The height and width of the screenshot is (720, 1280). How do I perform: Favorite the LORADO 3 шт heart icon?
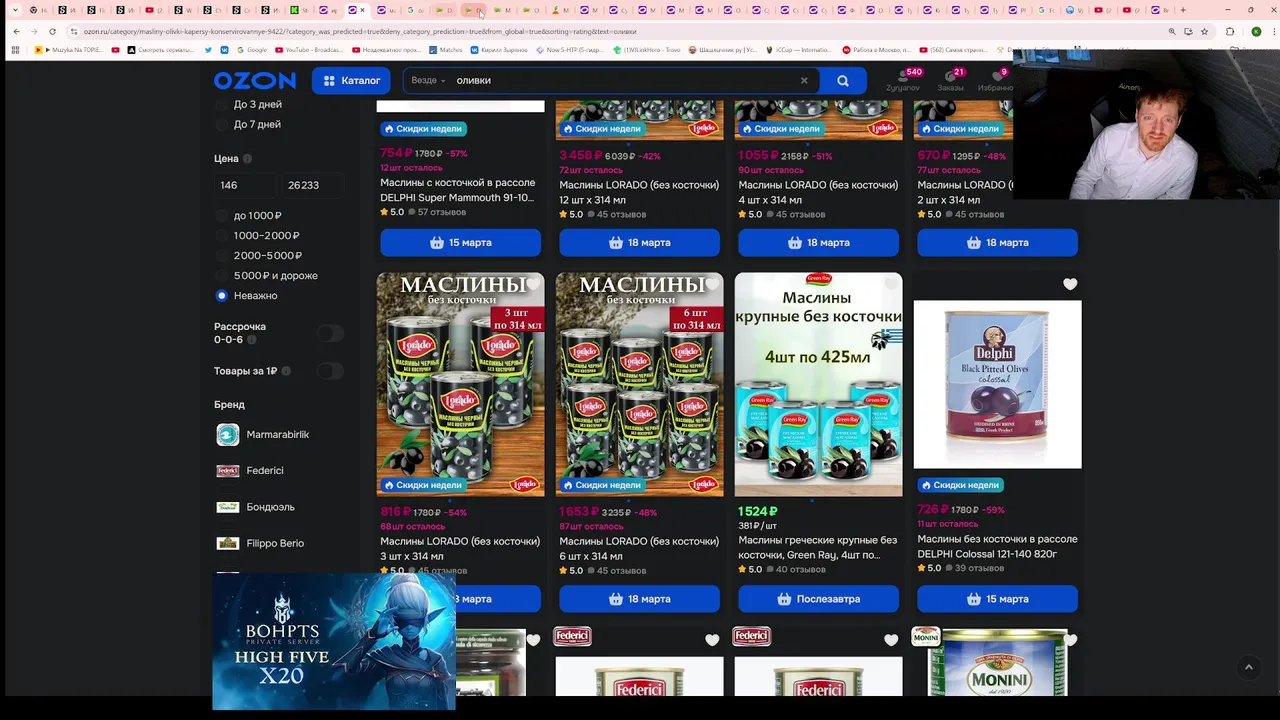click(x=533, y=284)
